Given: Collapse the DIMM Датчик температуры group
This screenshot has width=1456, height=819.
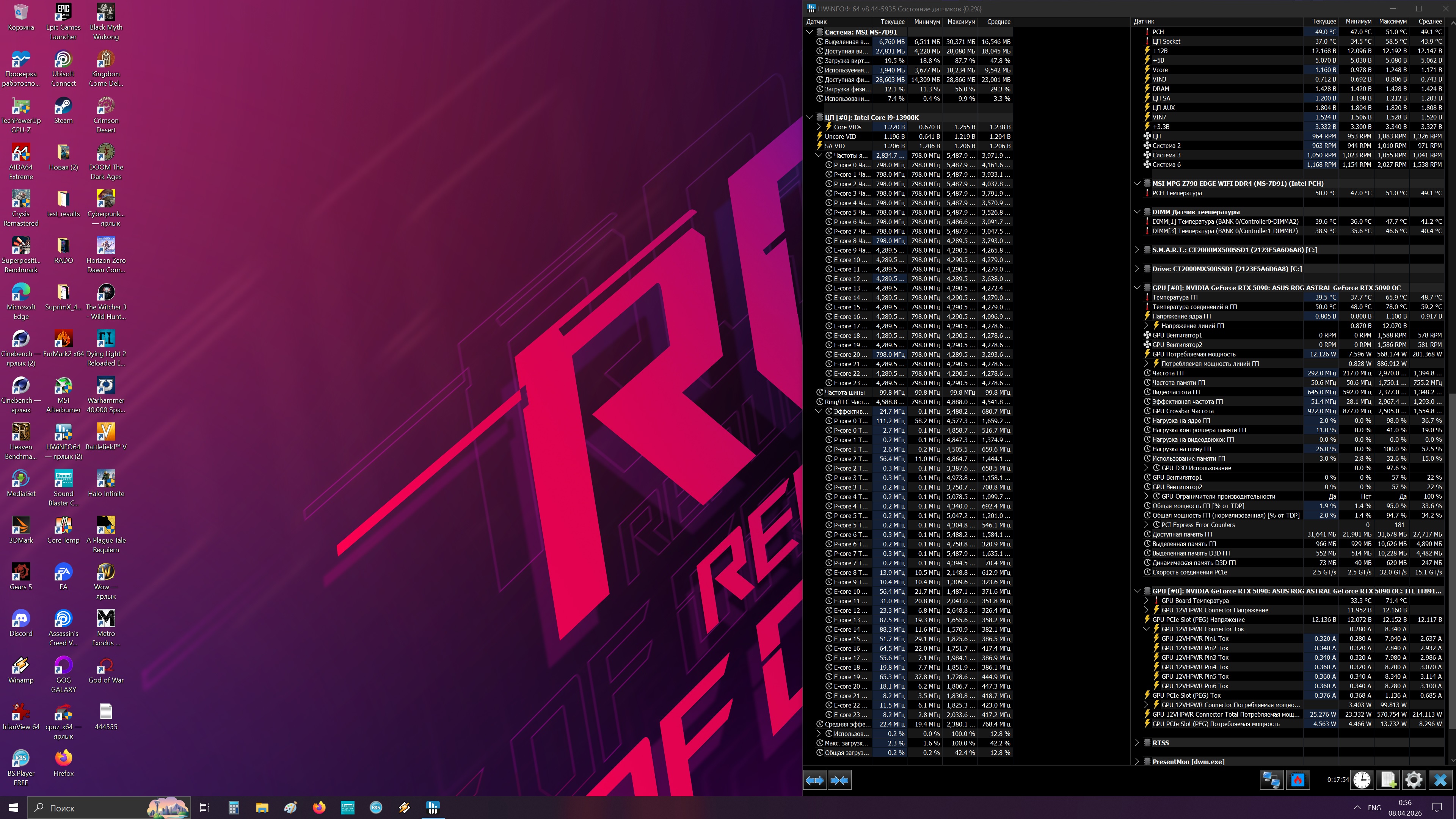Looking at the screenshot, I should 1137,212.
